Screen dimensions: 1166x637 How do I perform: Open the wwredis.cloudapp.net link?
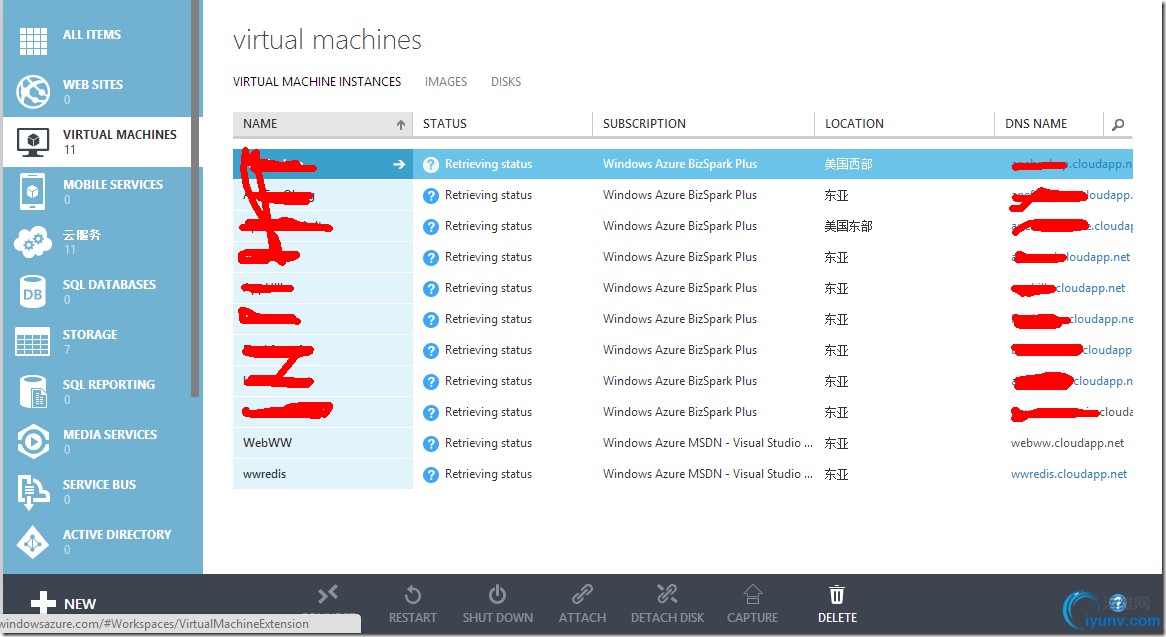1069,474
